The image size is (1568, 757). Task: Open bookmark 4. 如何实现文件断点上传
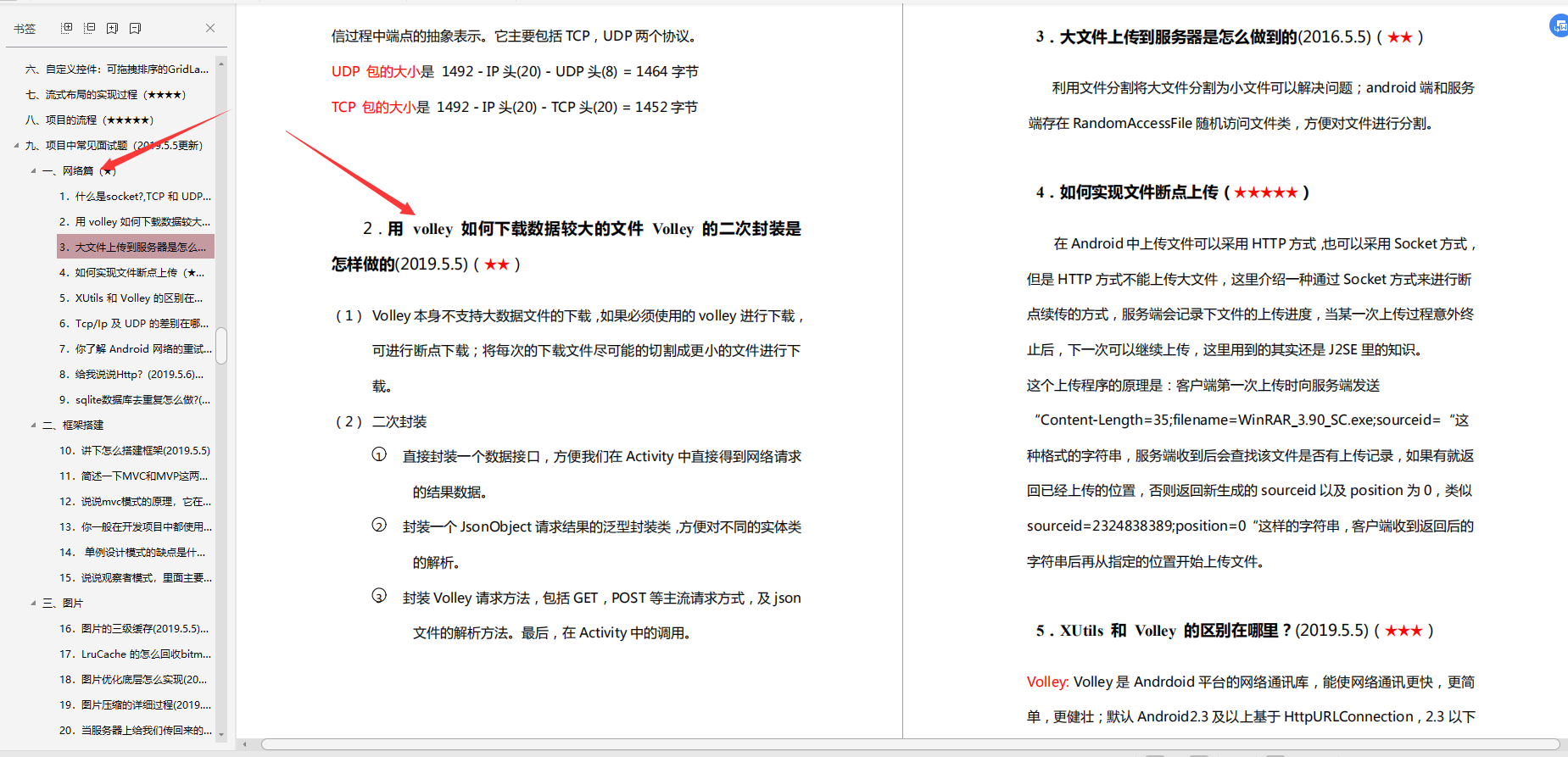132,272
